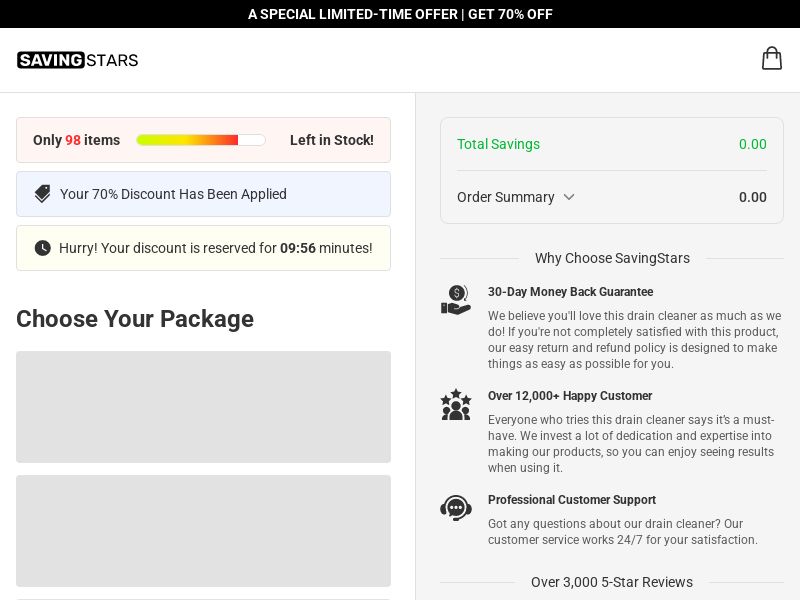Viewport: 800px width, 600px height.
Task: Expand Order Summary using the chevron arrow
Action: pyautogui.click(x=569, y=197)
